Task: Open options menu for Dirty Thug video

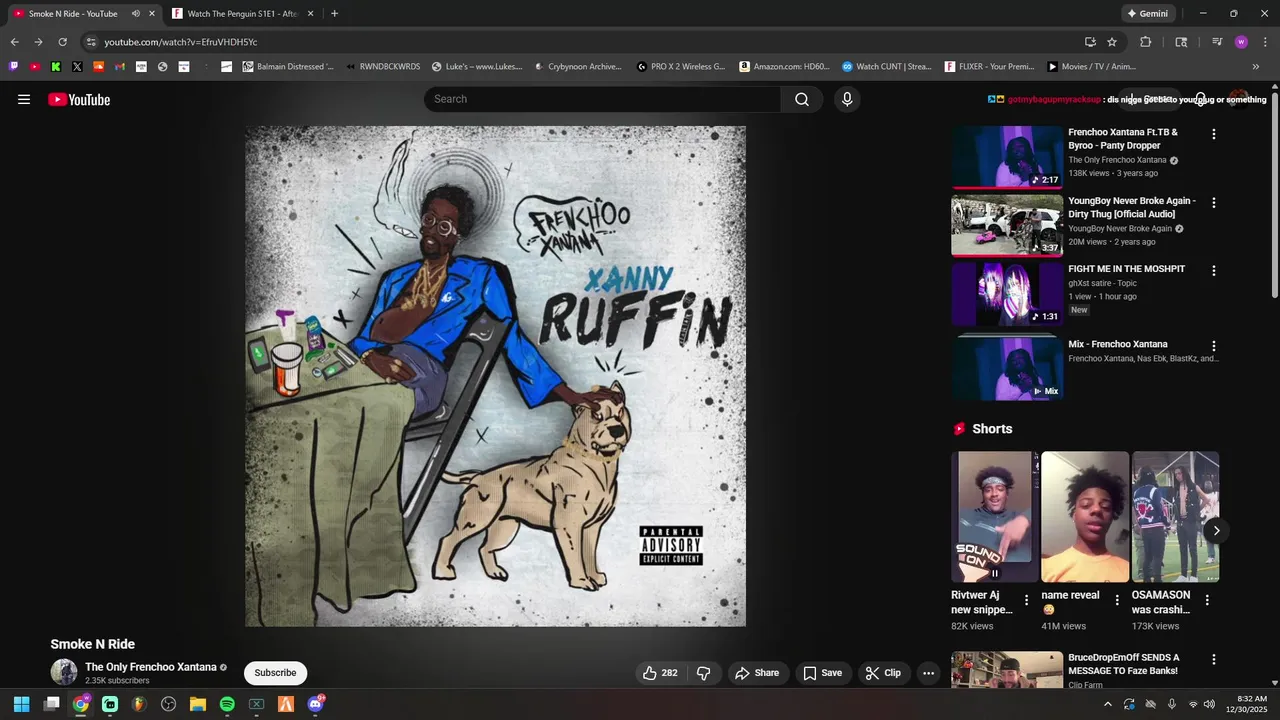Action: click(x=1214, y=202)
